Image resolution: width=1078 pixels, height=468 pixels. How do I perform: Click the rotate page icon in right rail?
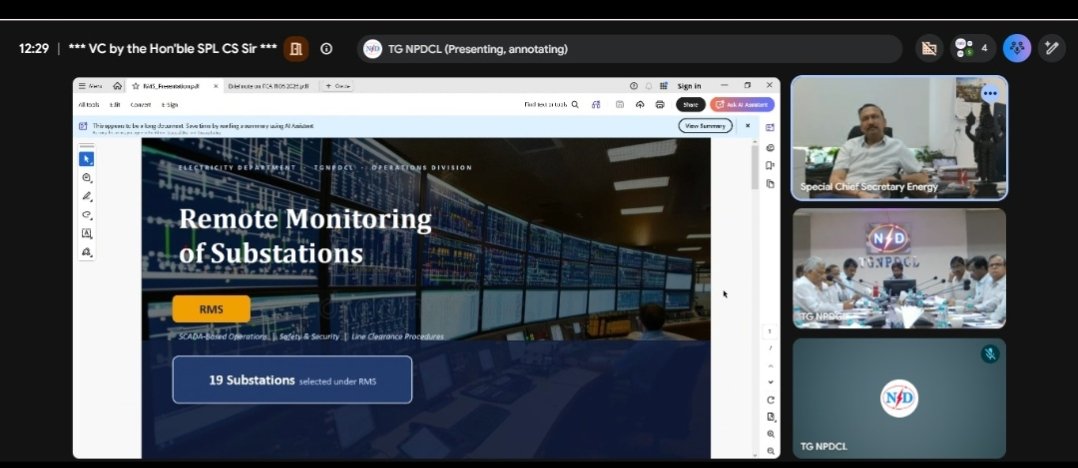770,400
